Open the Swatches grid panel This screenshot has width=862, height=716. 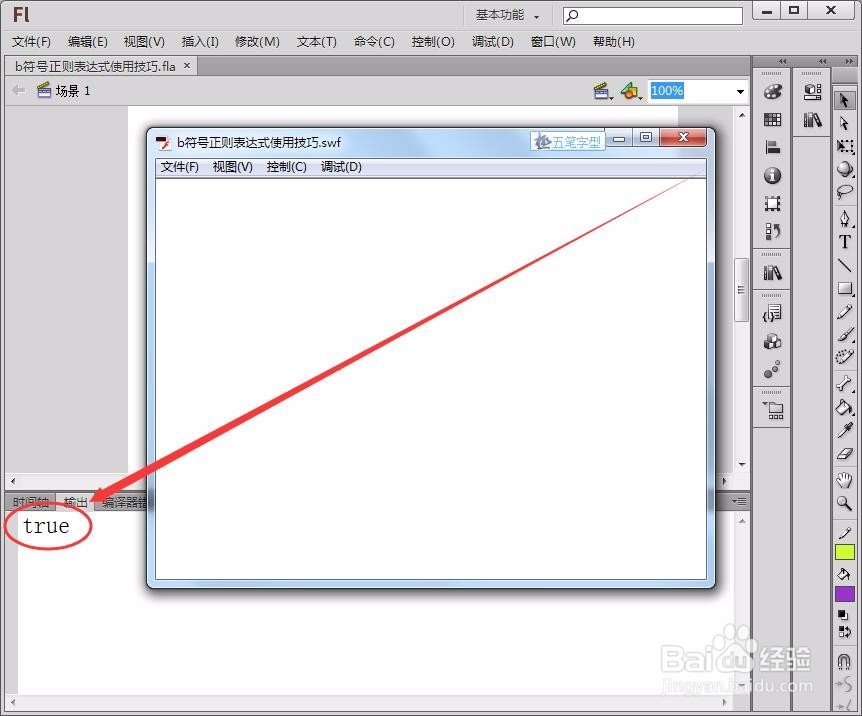click(x=772, y=119)
